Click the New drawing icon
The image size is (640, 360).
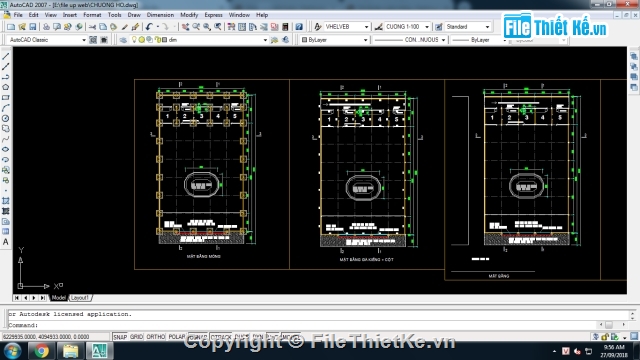pyautogui.click(x=11, y=27)
